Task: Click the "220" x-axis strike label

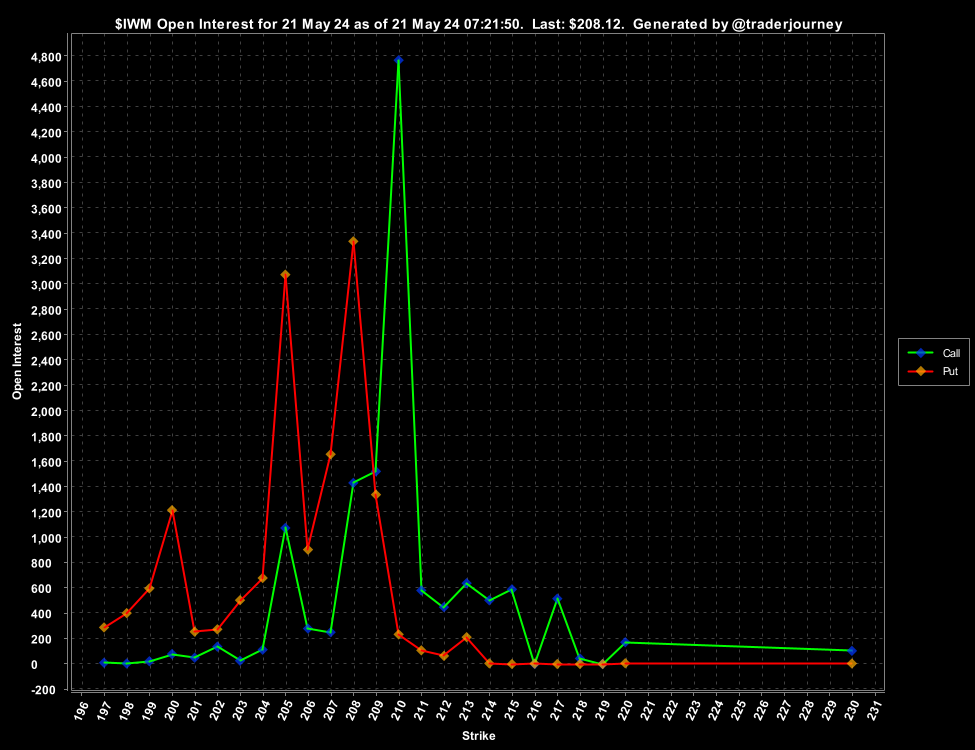Action: [x=625, y=711]
